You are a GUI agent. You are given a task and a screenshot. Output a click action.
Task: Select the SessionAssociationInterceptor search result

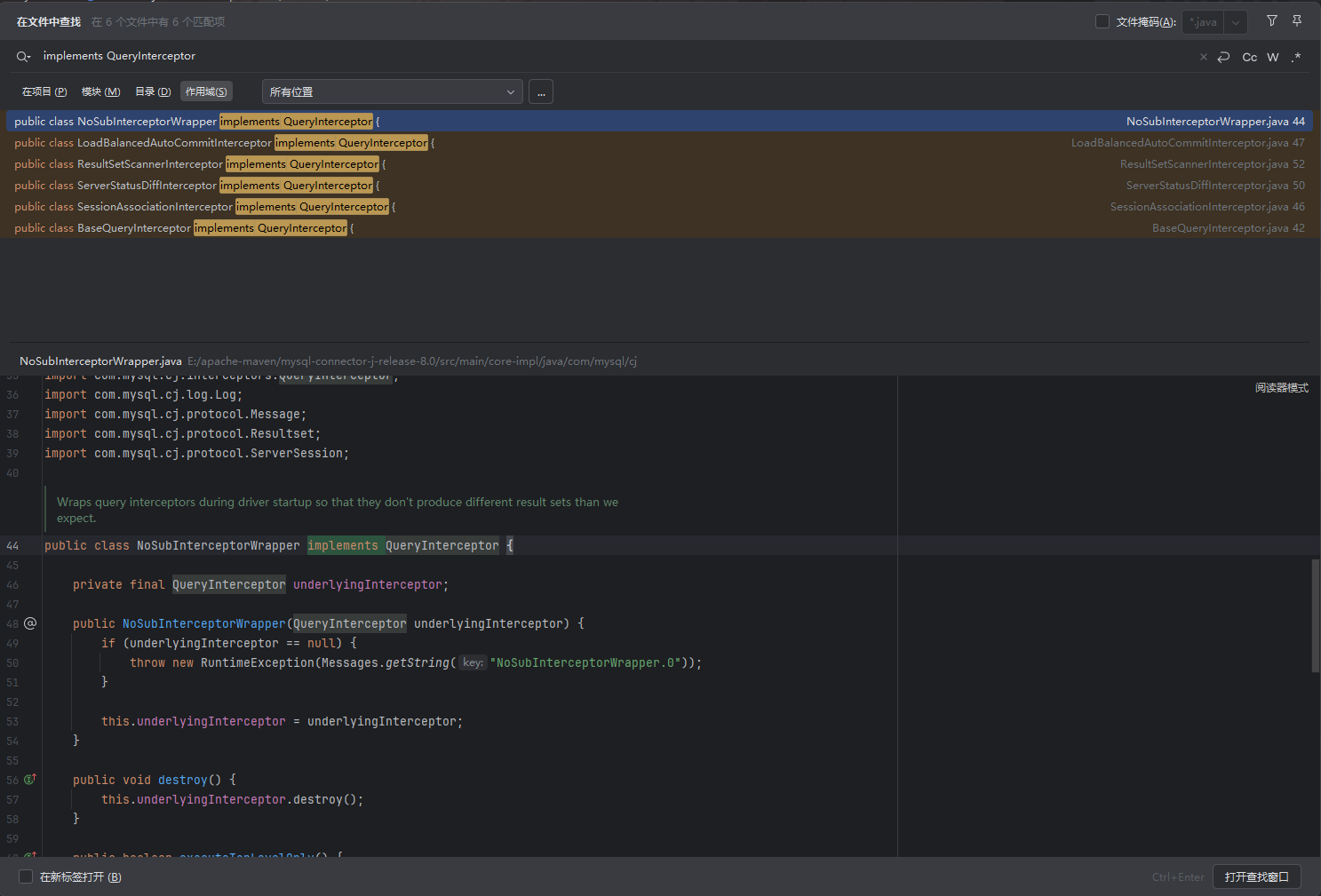[204, 207]
